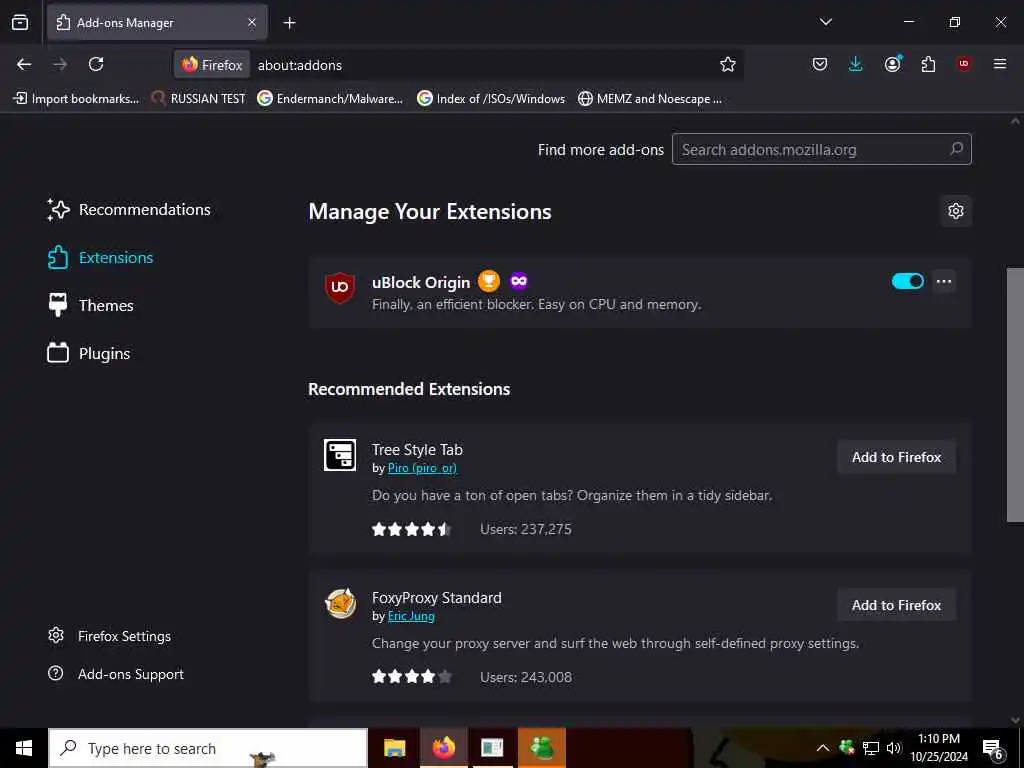This screenshot has width=1024, height=768.
Task: Click the Firefox identity badge in address bar
Action: (212, 65)
